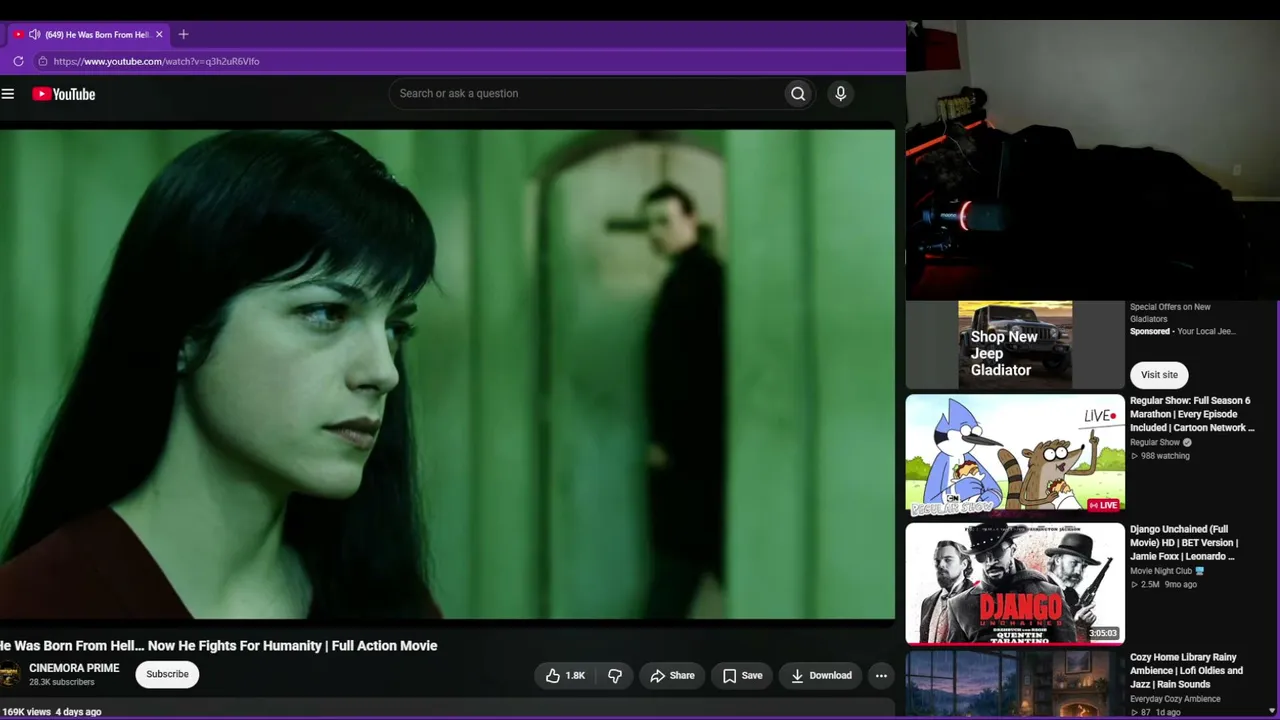Download the video
The height and width of the screenshot is (720, 1280).
pyautogui.click(x=821, y=676)
